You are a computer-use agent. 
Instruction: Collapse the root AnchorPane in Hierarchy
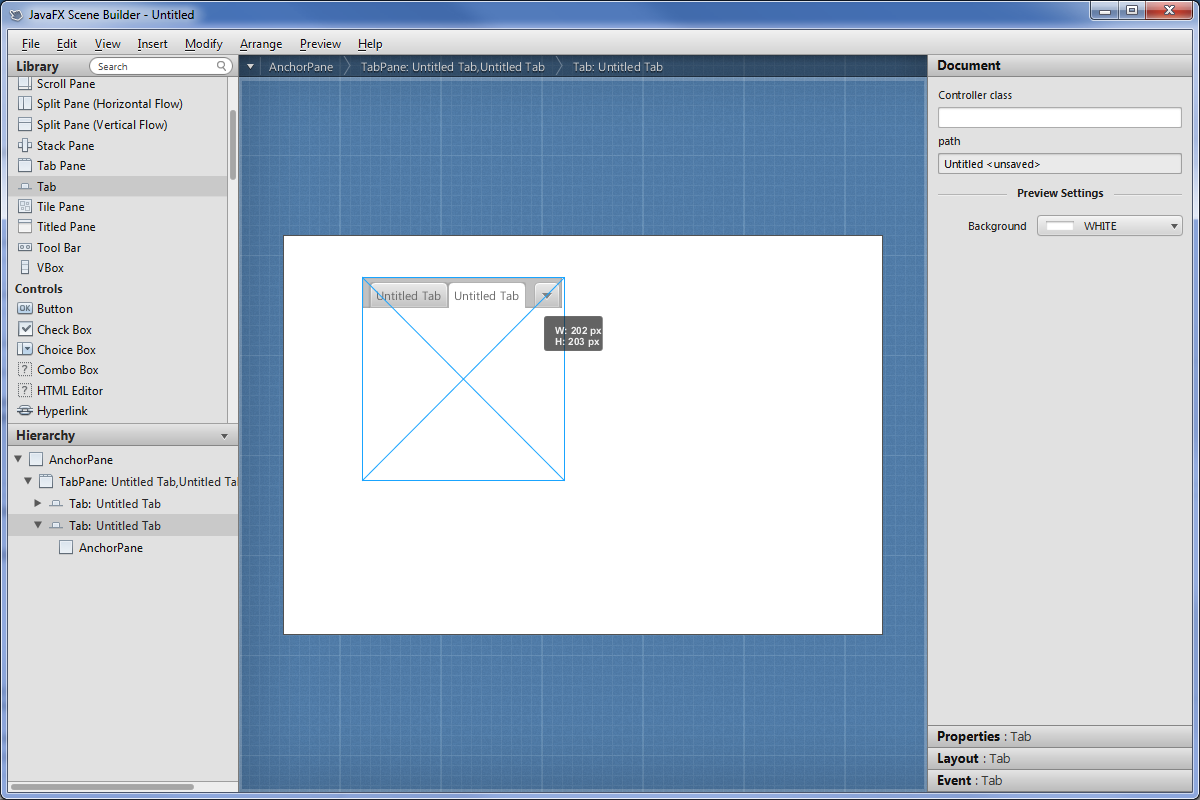click(18, 459)
